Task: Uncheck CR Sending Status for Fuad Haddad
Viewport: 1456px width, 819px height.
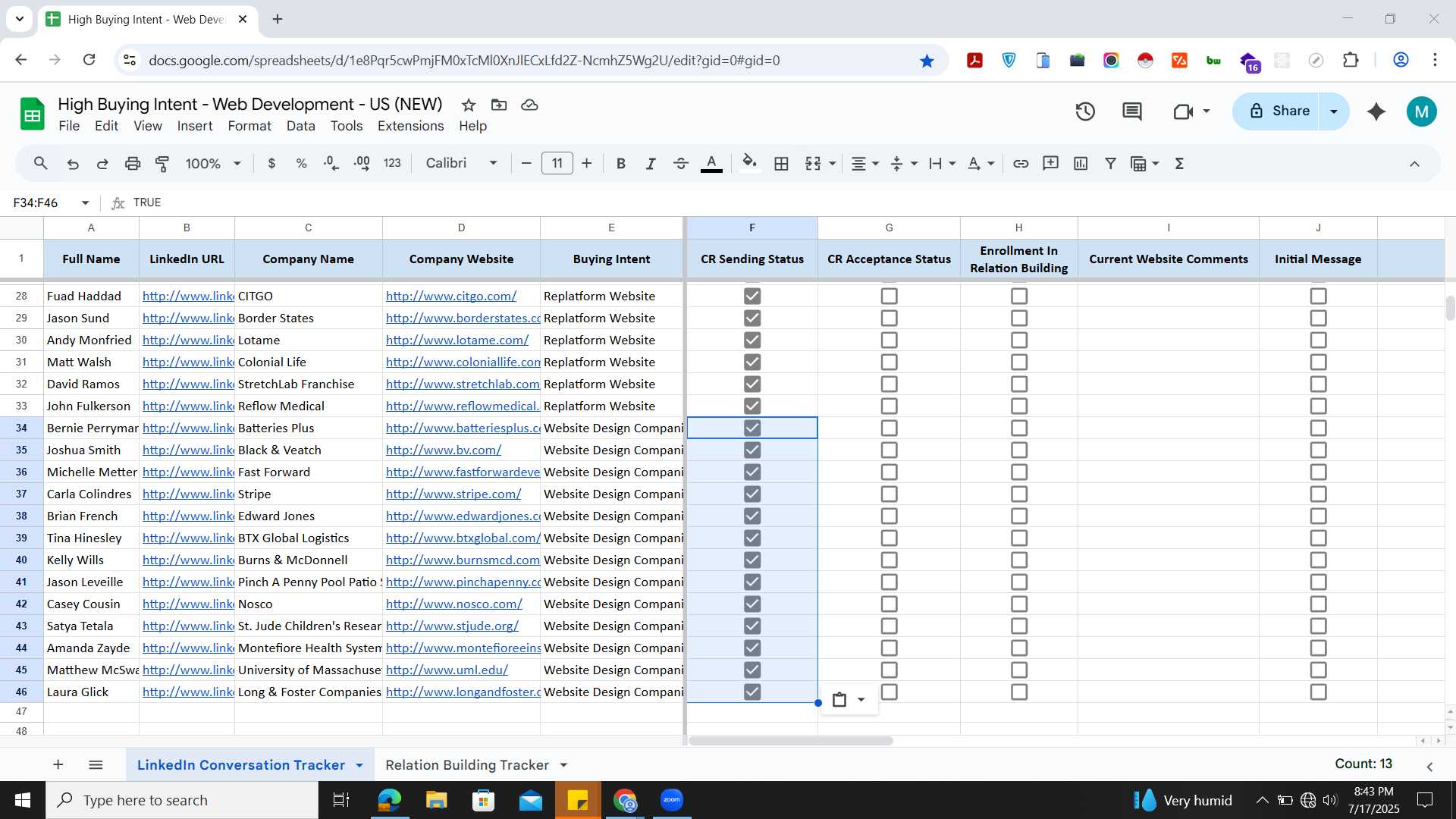Action: point(752,297)
